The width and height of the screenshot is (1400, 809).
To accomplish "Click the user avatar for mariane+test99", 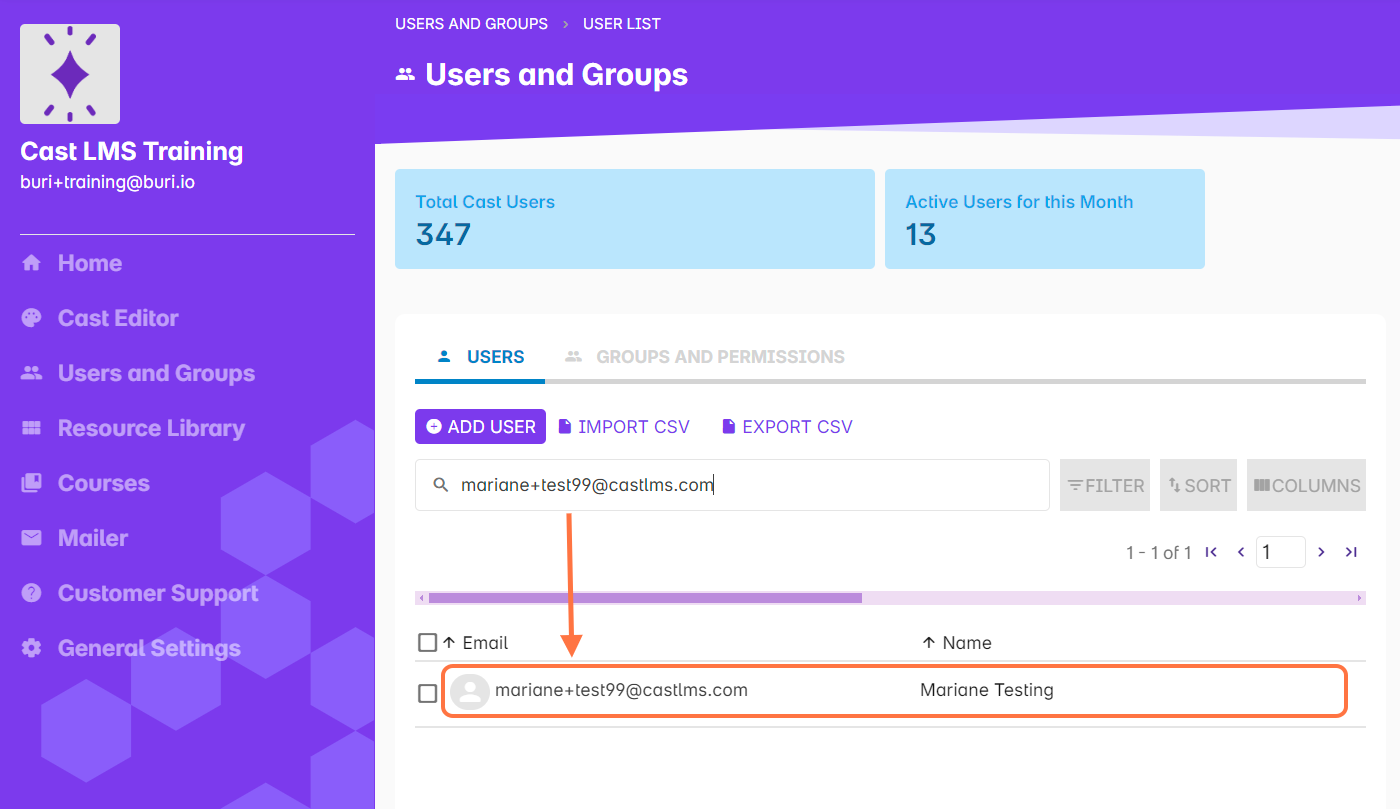I will (x=469, y=691).
